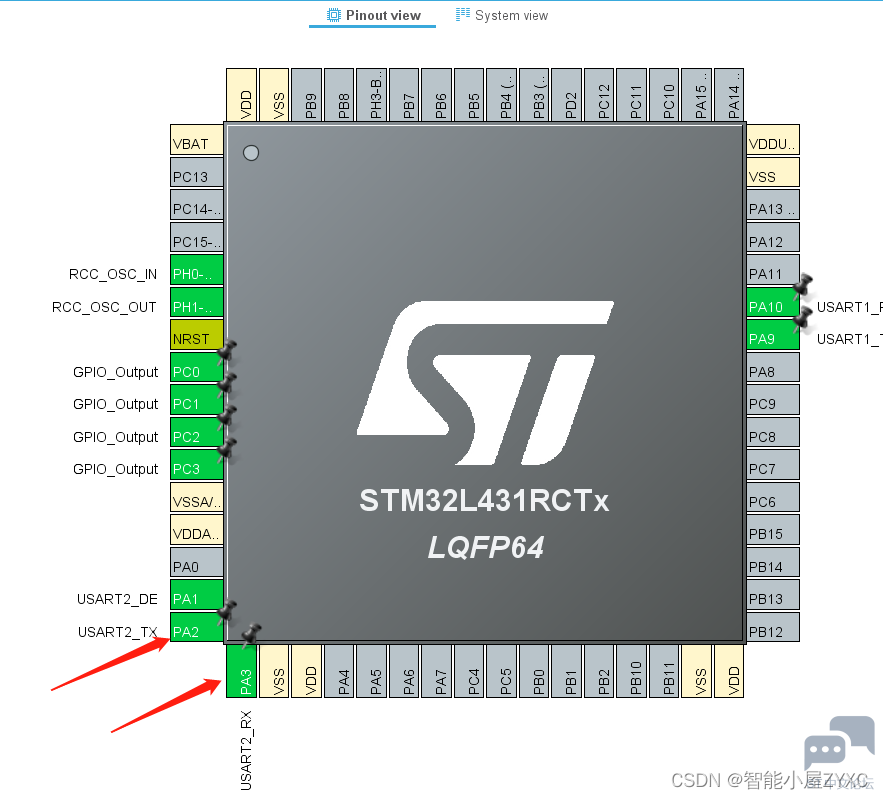This screenshot has height=799, width=883.
Task: Click the VSSA pin
Action: [197, 497]
